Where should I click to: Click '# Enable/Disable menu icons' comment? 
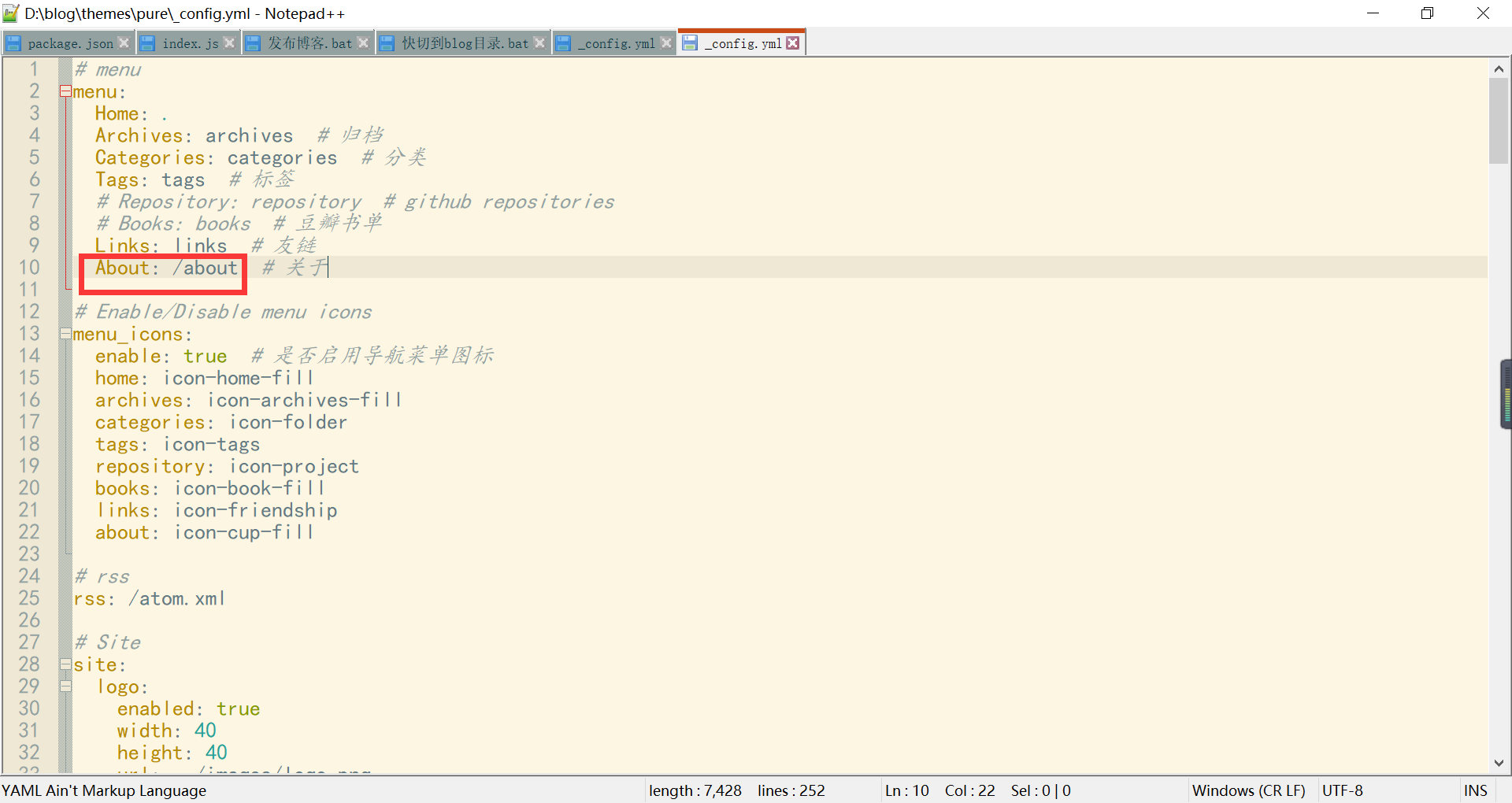pos(223,312)
